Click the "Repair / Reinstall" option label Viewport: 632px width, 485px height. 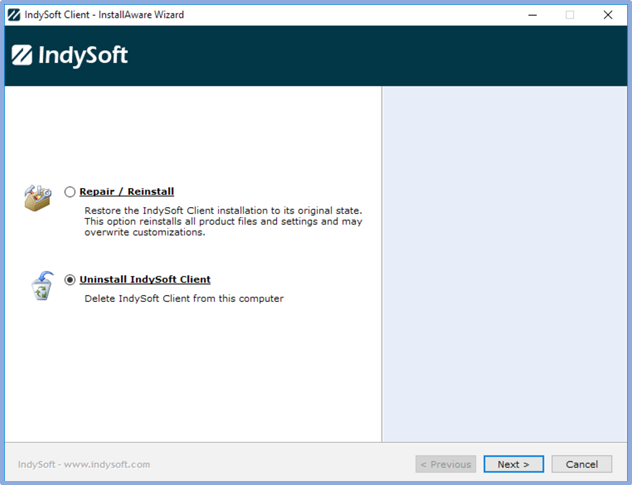pyautogui.click(x=127, y=192)
